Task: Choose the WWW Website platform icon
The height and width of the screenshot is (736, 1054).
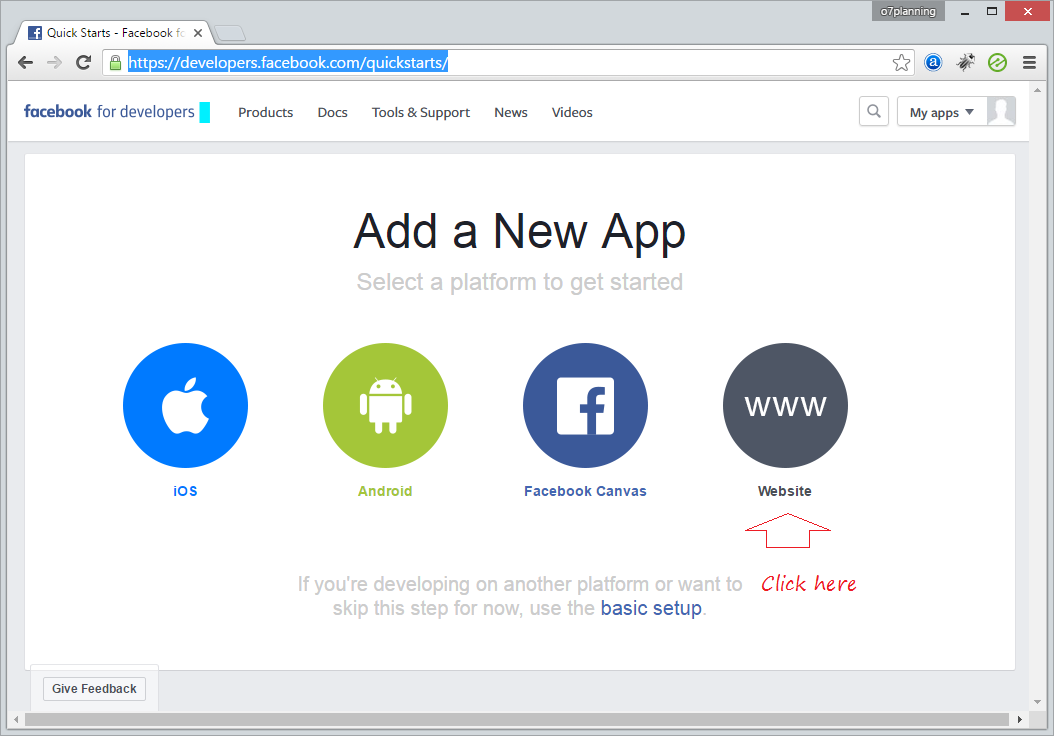Action: 785,405
